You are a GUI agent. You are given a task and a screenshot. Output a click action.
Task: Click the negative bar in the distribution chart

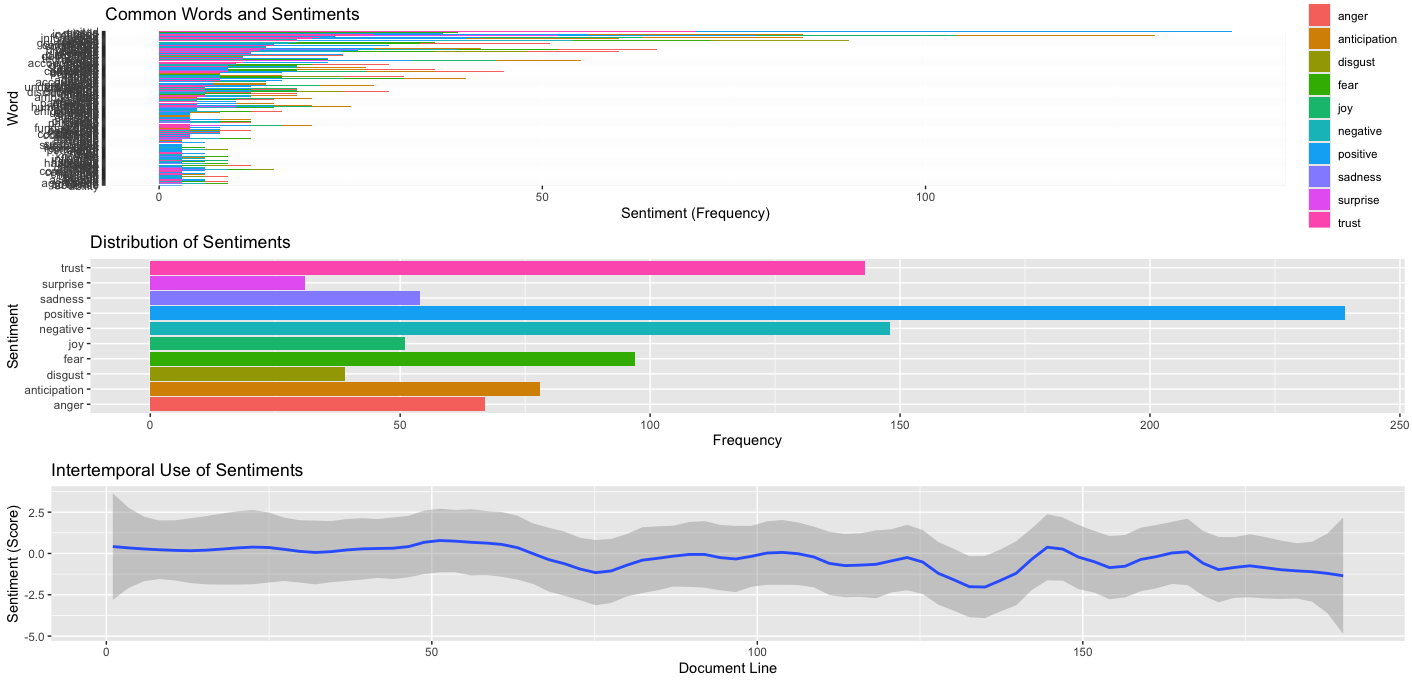[519, 329]
